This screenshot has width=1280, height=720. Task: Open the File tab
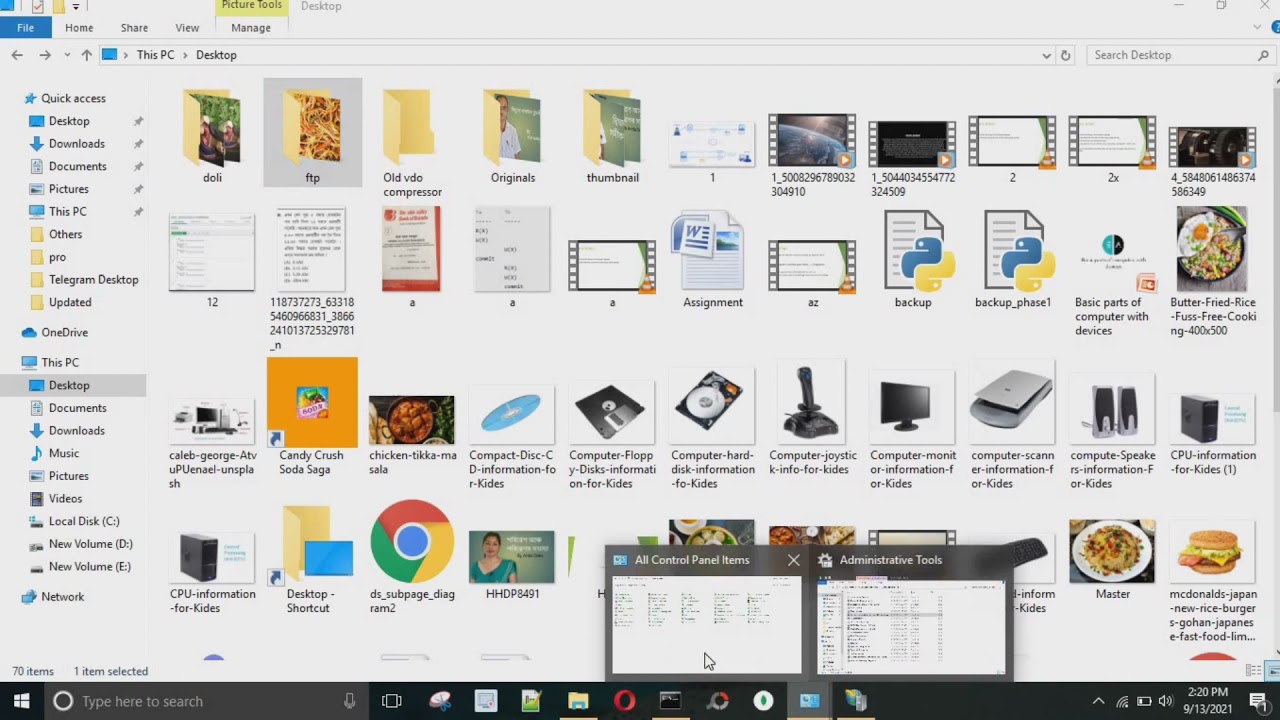(x=25, y=28)
